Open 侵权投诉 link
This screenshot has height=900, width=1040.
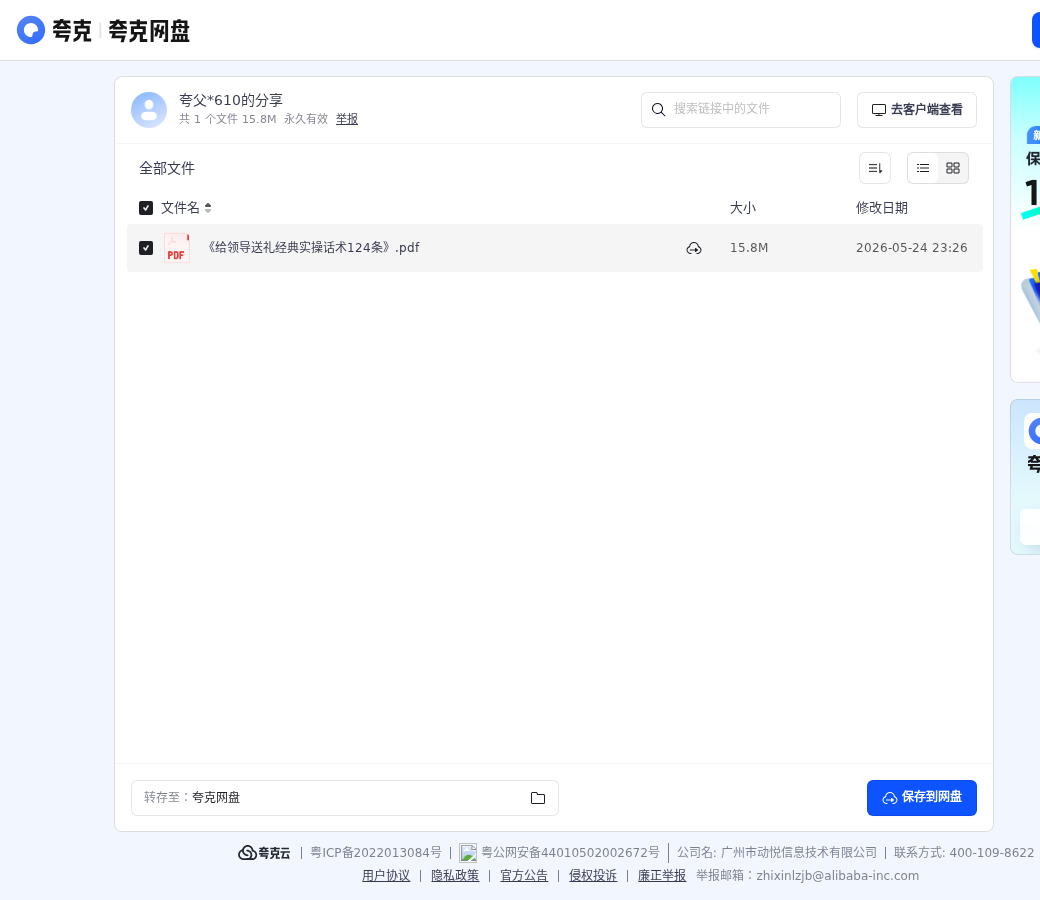coord(593,875)
